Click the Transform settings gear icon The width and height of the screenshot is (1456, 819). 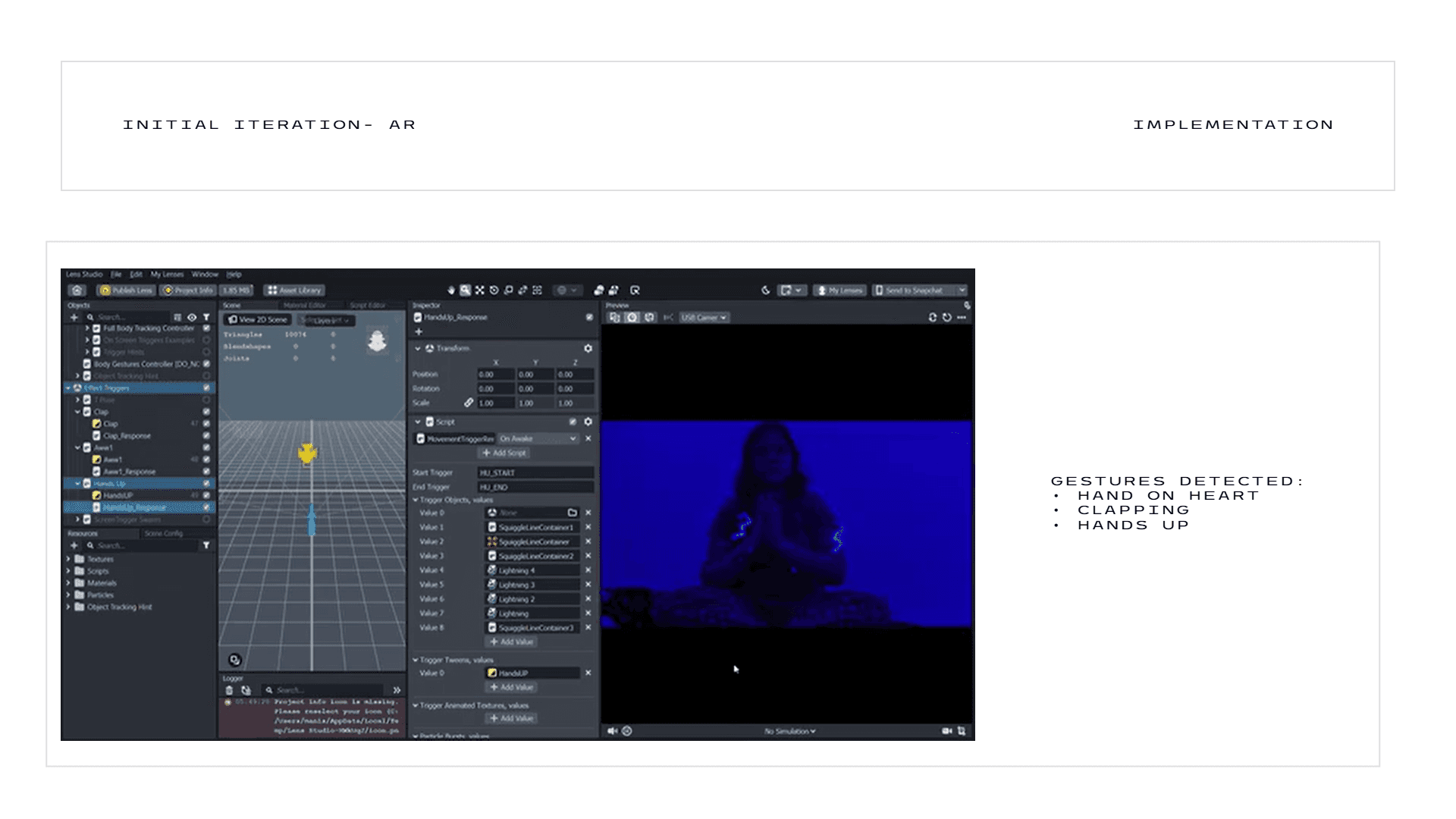pos(588,348)
